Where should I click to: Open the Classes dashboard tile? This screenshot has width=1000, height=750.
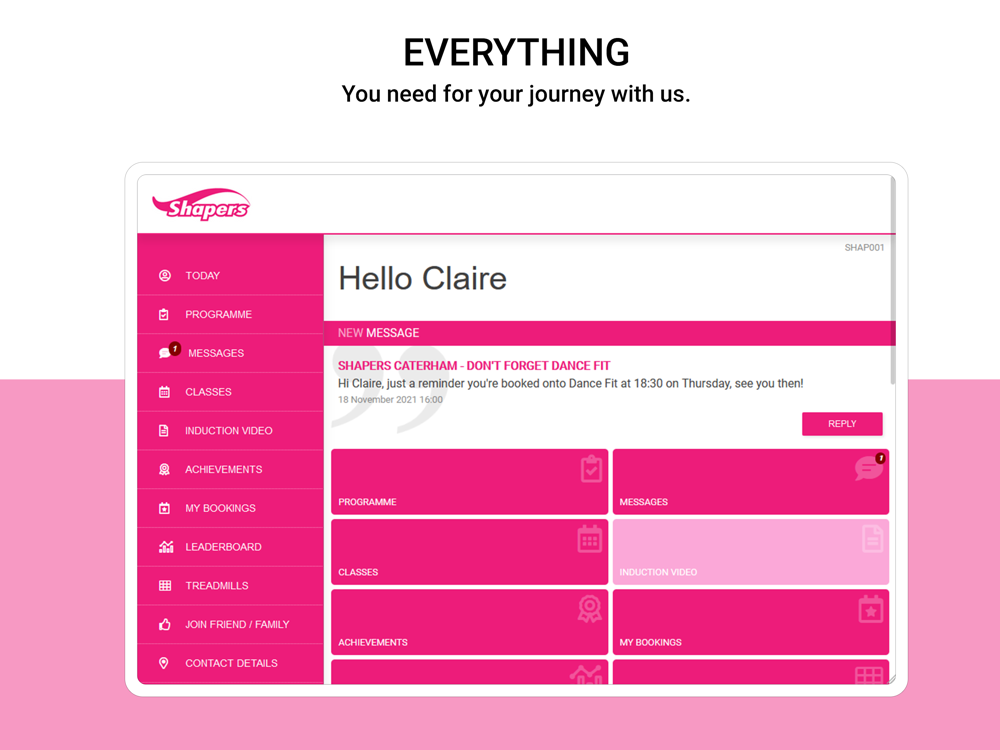coord(469,552)
